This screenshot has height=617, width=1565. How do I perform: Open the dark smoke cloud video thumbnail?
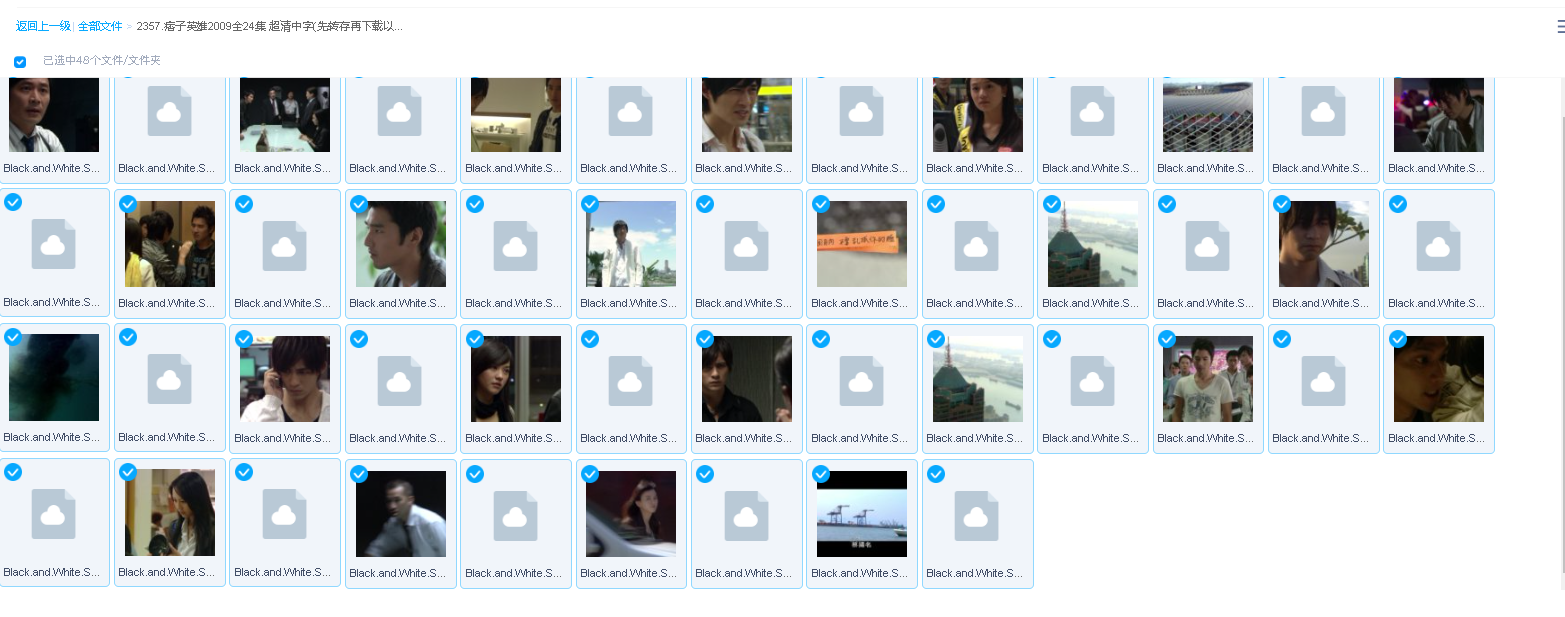pos(54,378)
